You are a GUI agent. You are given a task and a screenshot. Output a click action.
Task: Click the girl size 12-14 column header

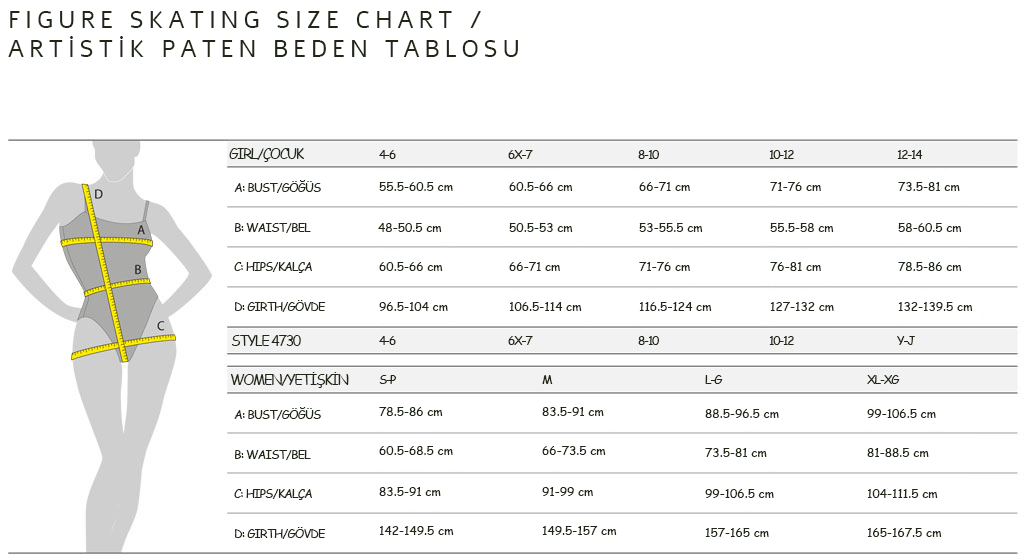pos(910,155)
